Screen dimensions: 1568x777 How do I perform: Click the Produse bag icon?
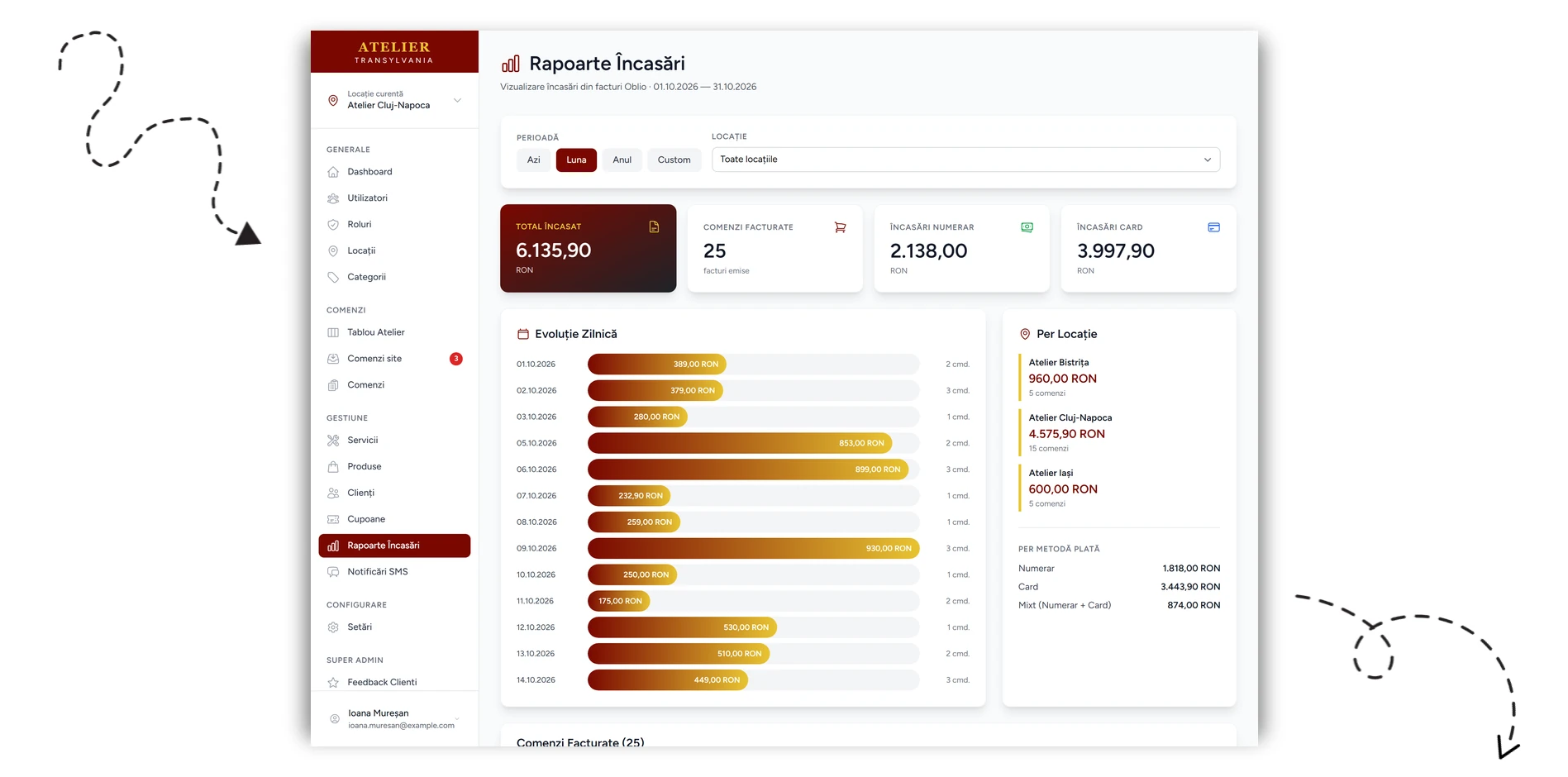click(x=333, y=467)
